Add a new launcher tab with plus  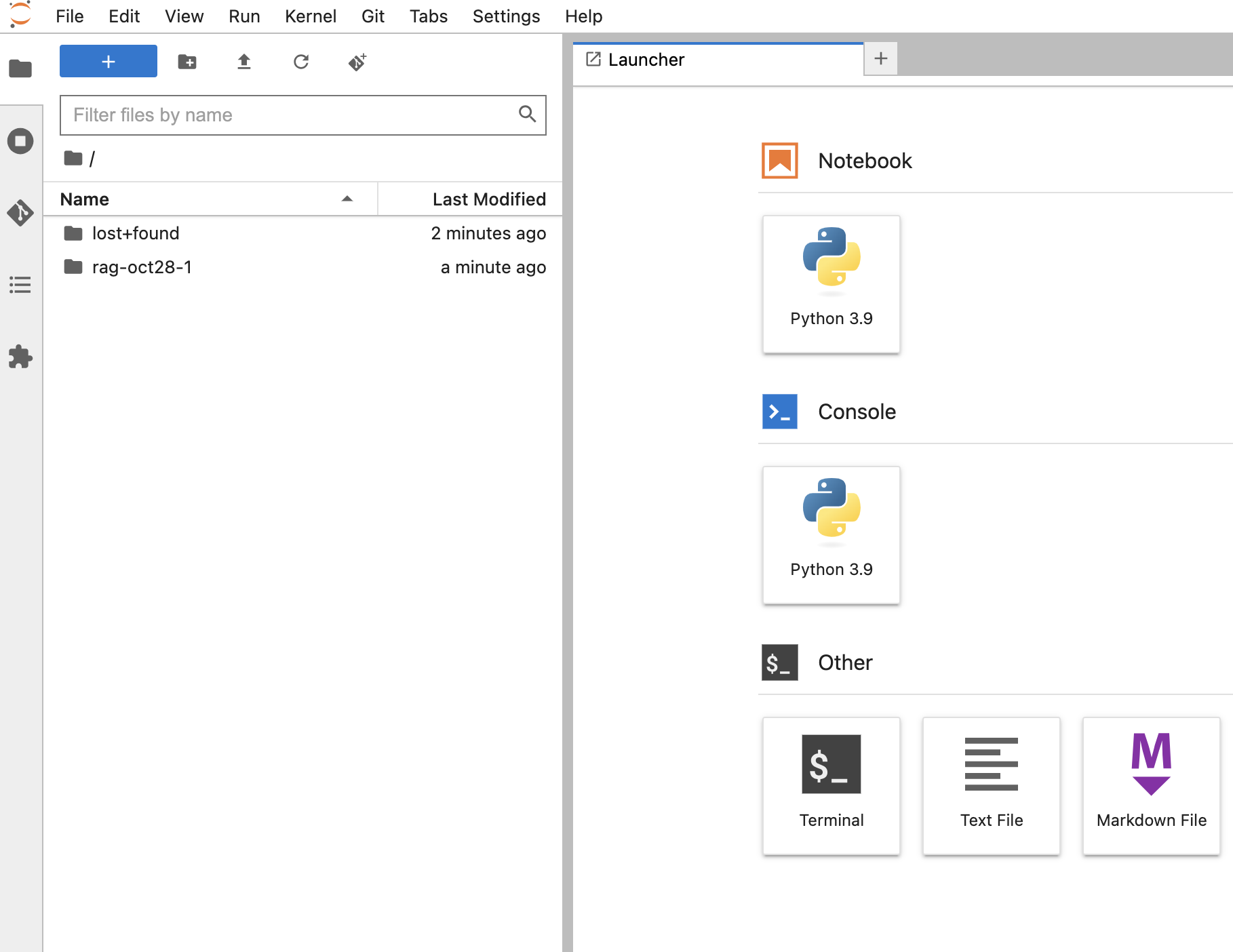tap(881, 59)
